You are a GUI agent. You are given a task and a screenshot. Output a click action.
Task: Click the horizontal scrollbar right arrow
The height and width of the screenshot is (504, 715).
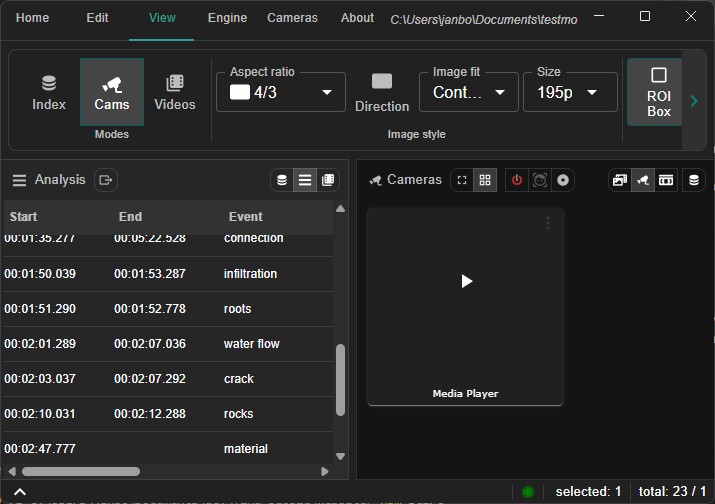coord(325,471)
